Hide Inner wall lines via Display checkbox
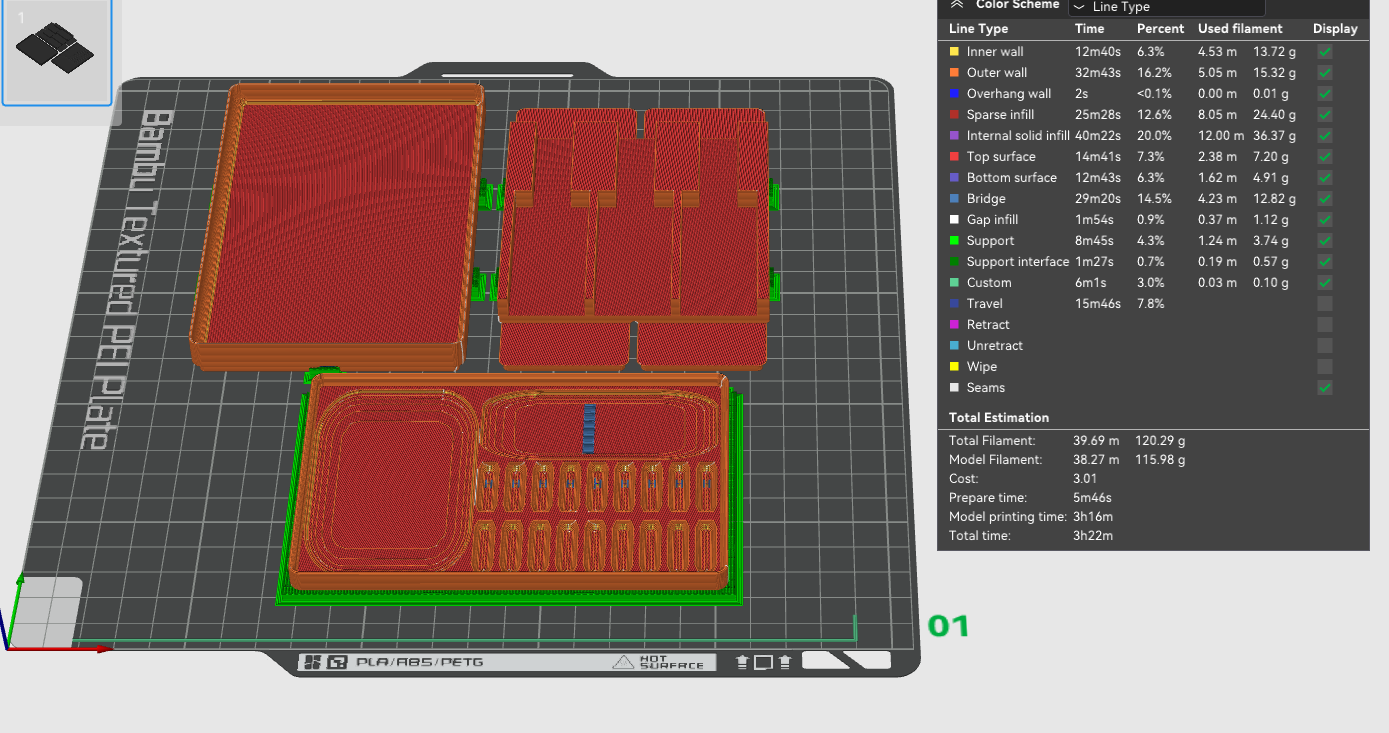This screenshot has width=1389, height=733. pyautogui.click(x=1324, y=51)
